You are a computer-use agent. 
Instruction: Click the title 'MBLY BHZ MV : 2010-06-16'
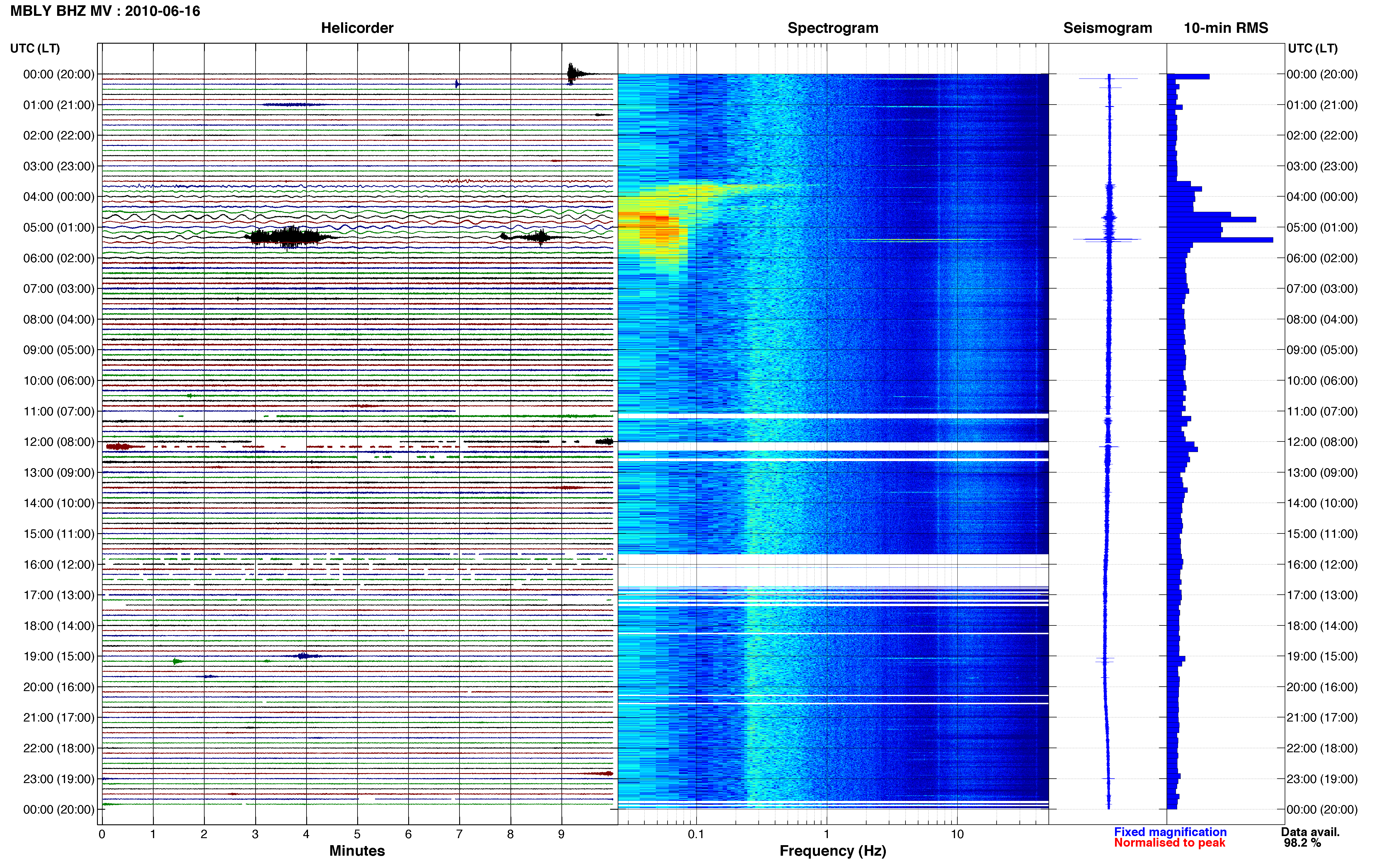105,11
